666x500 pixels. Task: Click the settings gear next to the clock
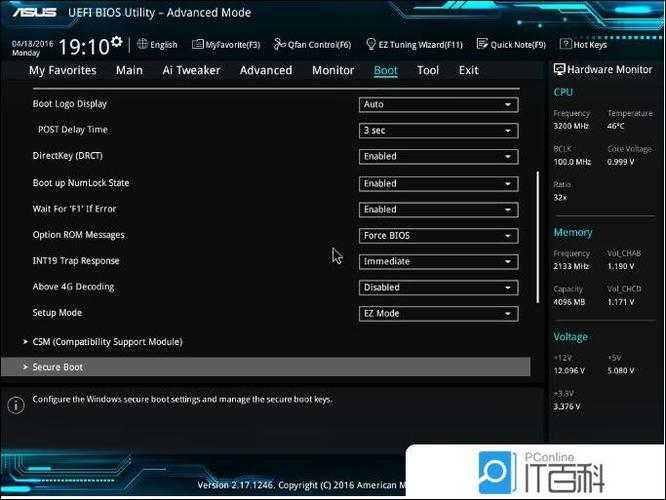[116, 42]
